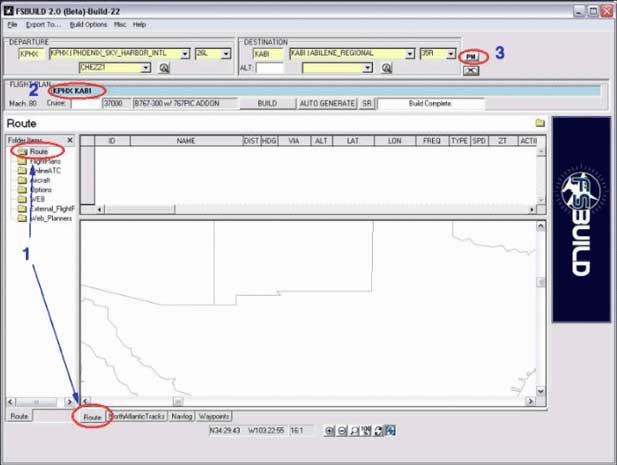Open the departure runway 26L dropdown

[x=226, y=54]
